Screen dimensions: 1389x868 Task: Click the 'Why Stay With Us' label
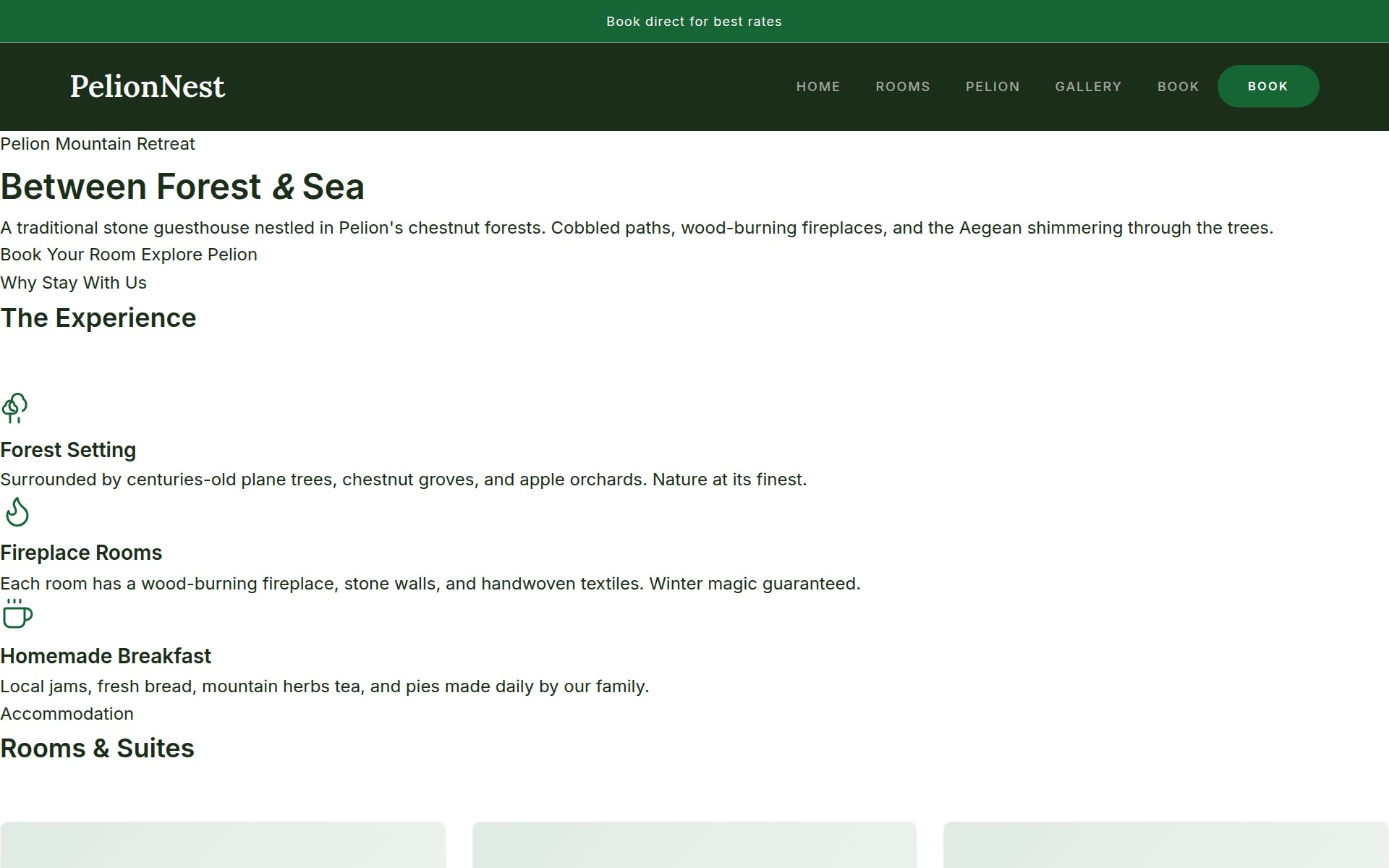click(73, 283)
